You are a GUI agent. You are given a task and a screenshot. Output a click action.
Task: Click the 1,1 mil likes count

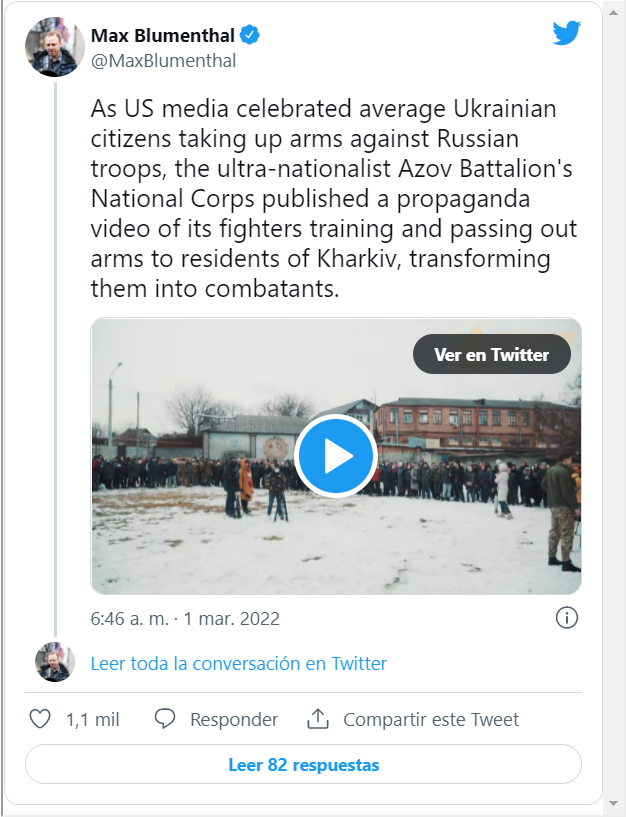93,719
